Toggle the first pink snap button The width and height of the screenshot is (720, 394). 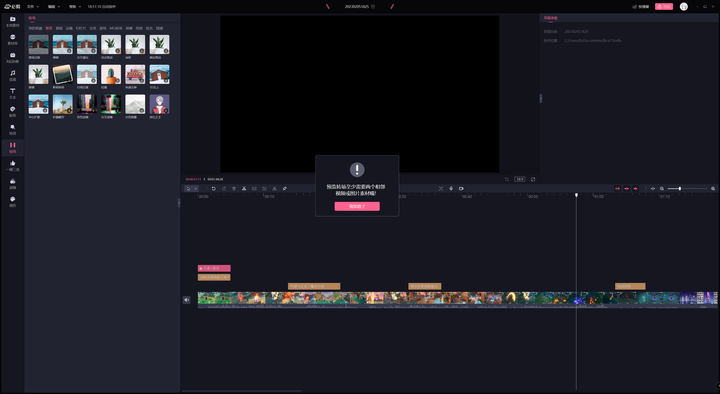coord(618,189)
